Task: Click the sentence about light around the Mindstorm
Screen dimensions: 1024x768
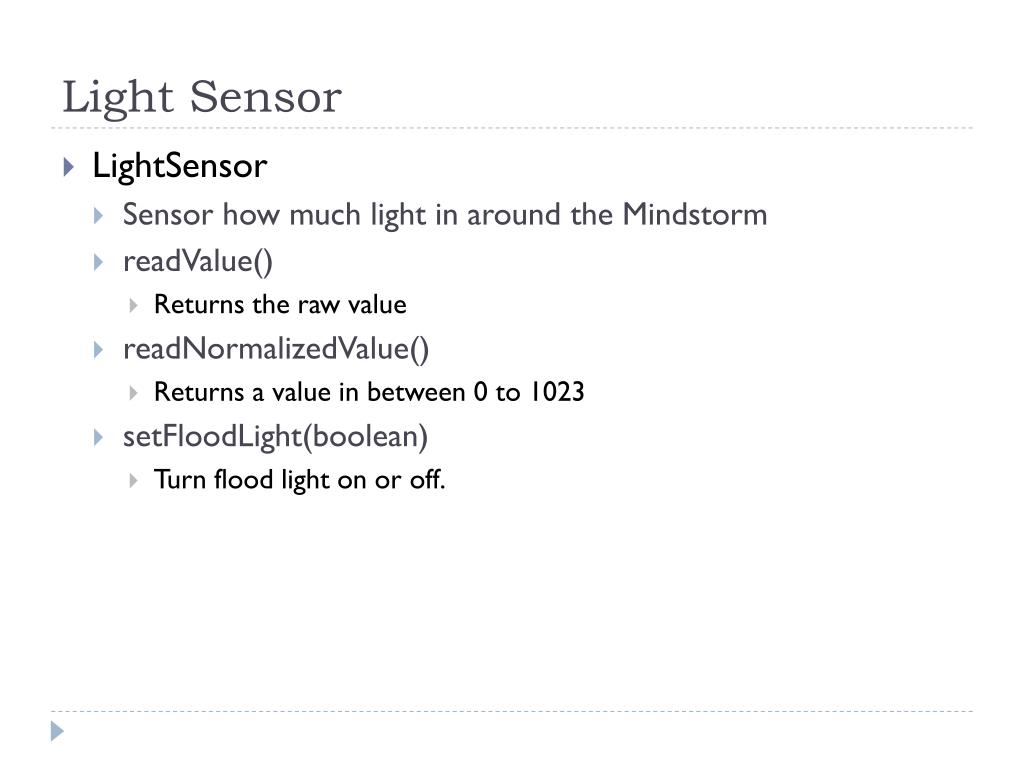Action: (x=445, y=215)
